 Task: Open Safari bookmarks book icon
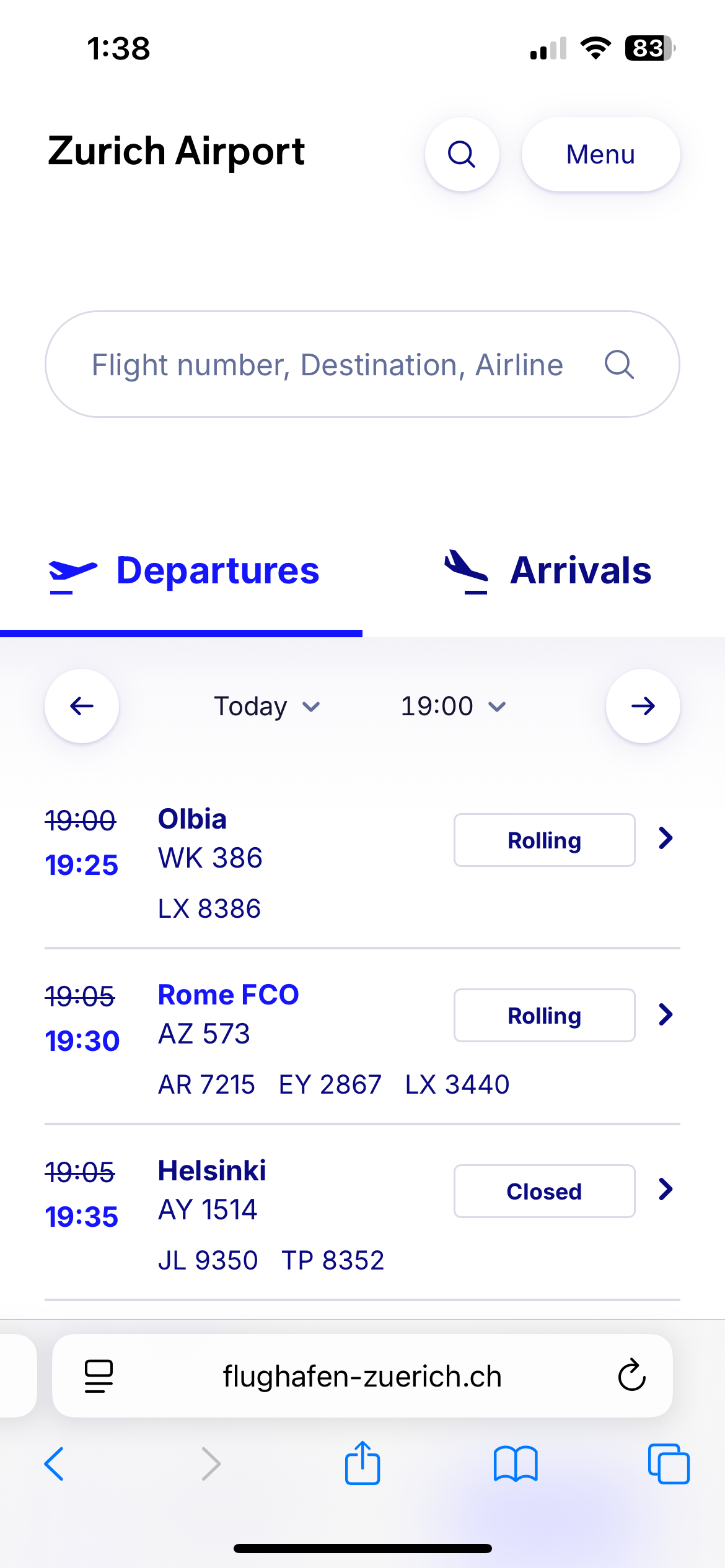pos(516,1464)
